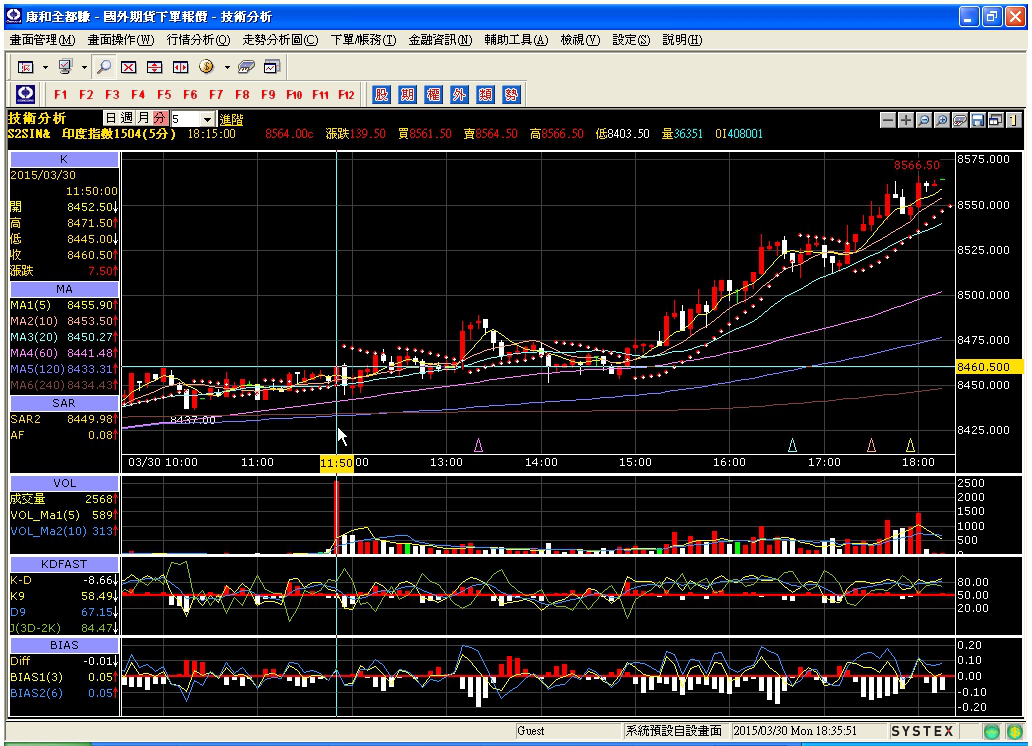The image size is (1032, 746).
Task: Click the eraser-like drawing tool icon in chart toolbar
Action: coord(960,120)
